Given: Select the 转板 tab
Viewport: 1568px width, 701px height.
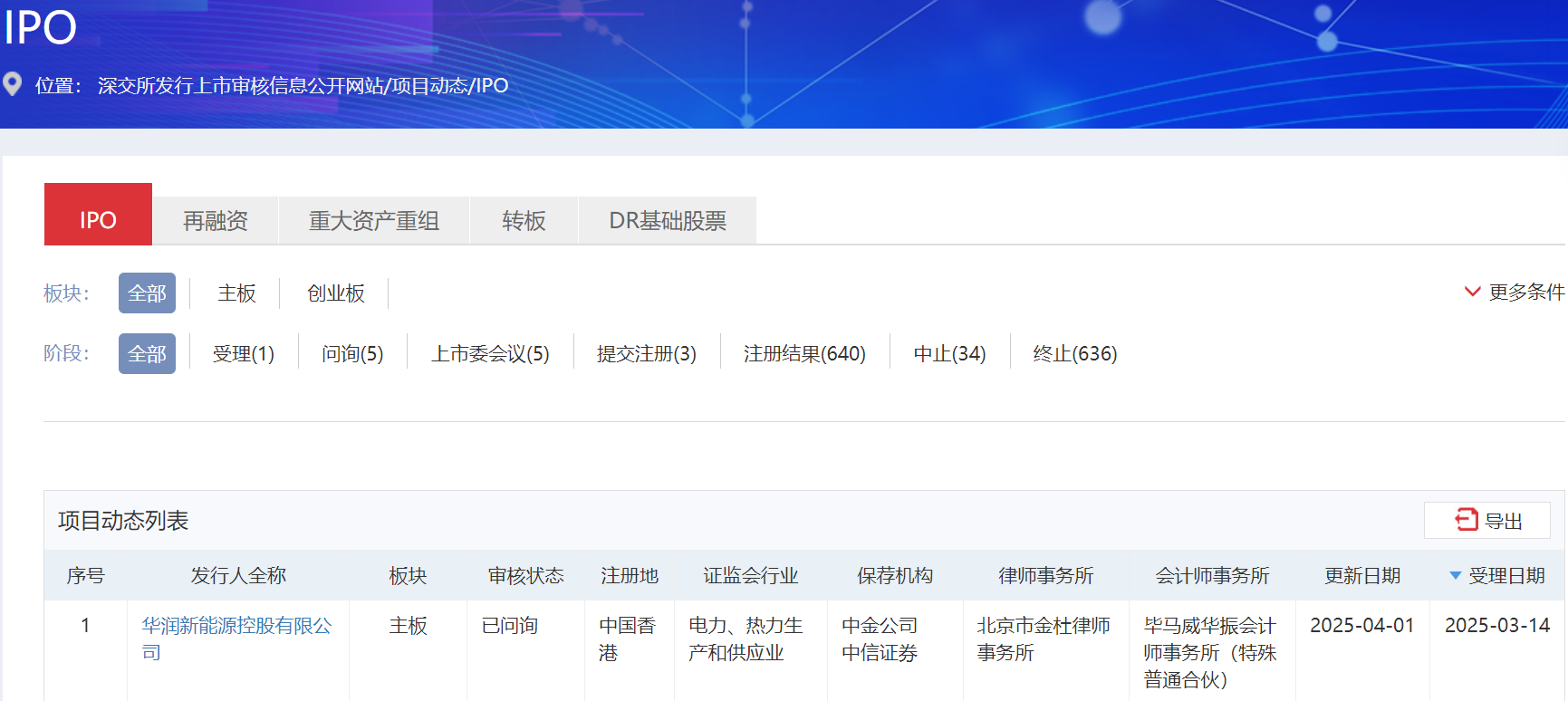Looking at the screenshot, I should tap(524, 220).
